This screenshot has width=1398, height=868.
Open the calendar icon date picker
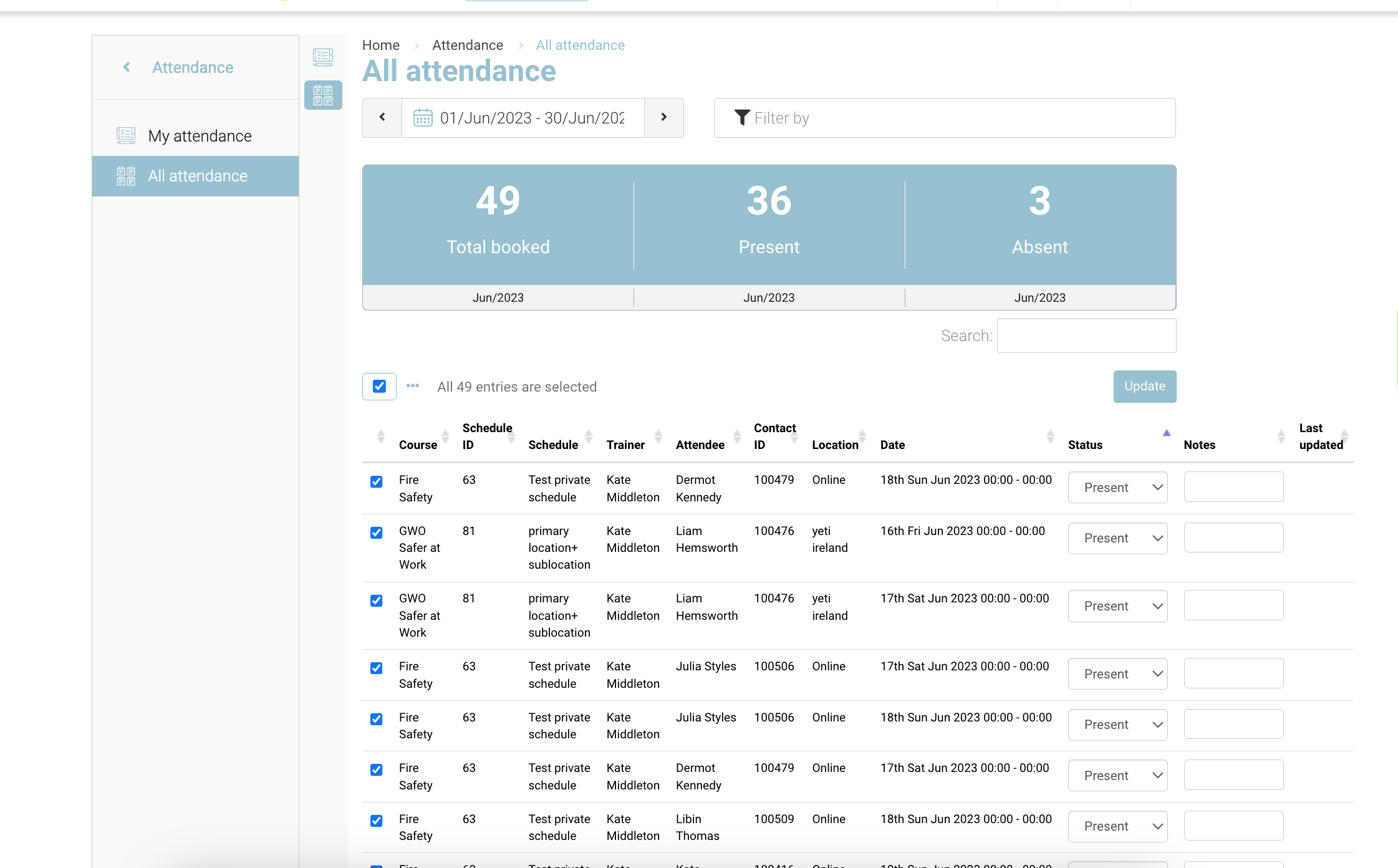[x=423, y=118]
